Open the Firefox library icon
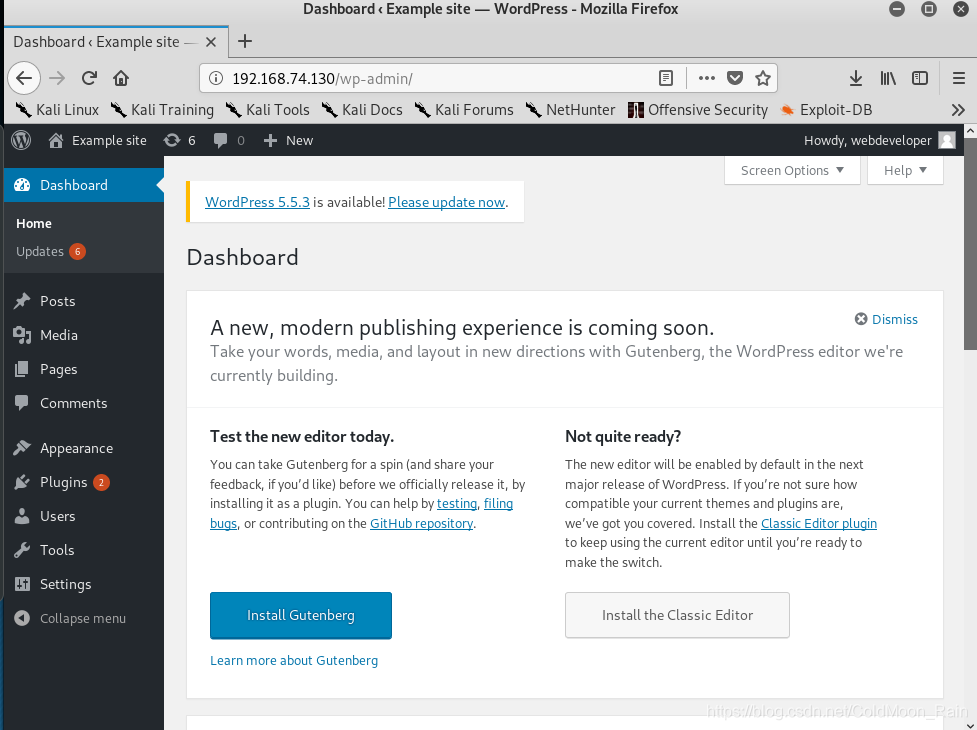The height and width of the screenshot is (730, 977). [888, 78]
